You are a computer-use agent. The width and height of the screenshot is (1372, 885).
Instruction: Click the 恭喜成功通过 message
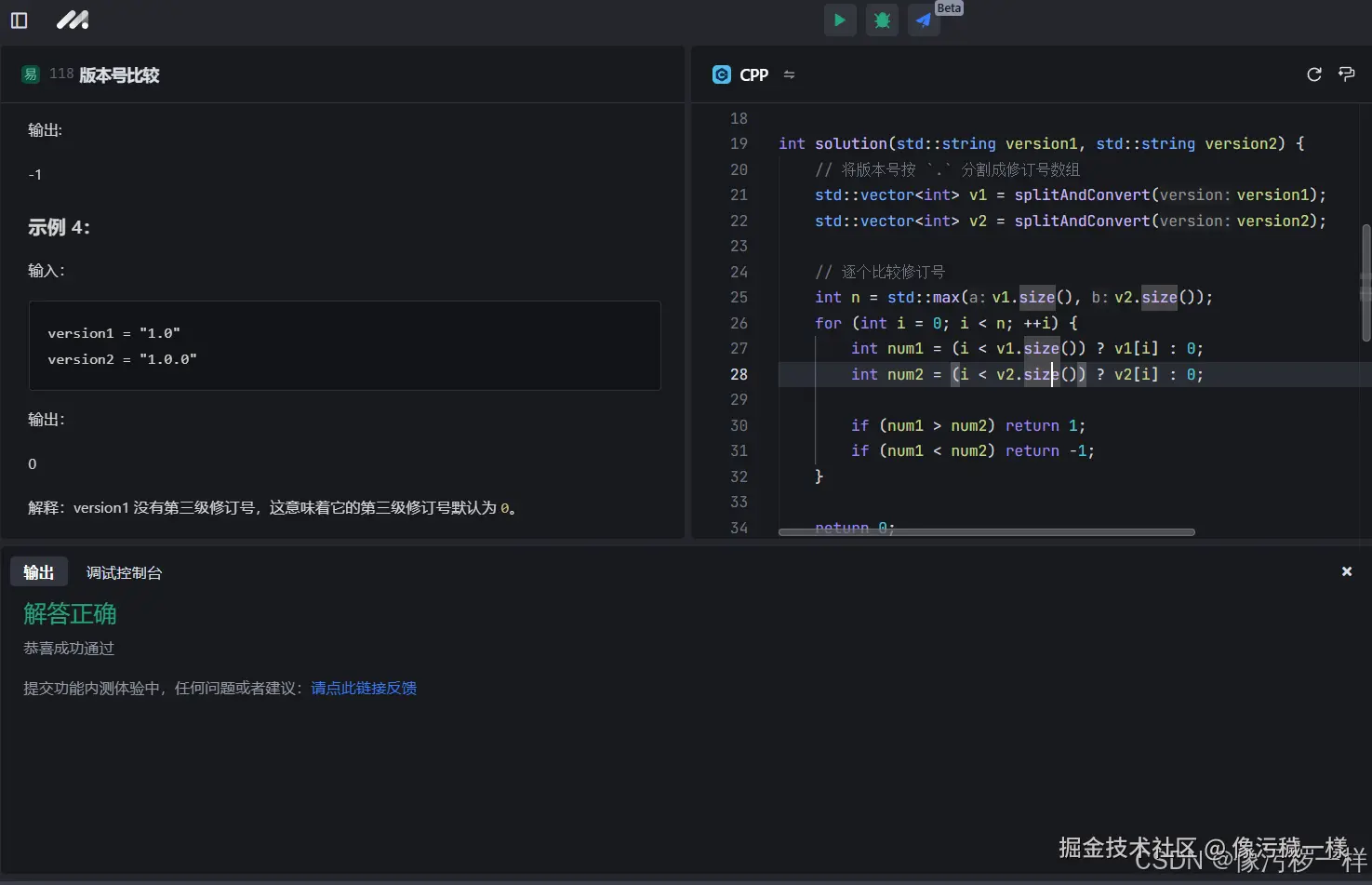point(69,648)
